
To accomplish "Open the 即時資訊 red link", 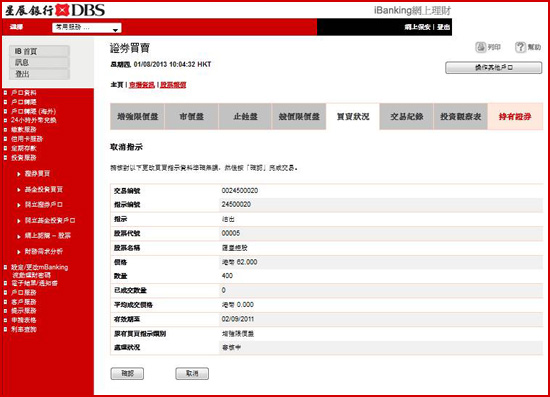I will click(142, 85).
